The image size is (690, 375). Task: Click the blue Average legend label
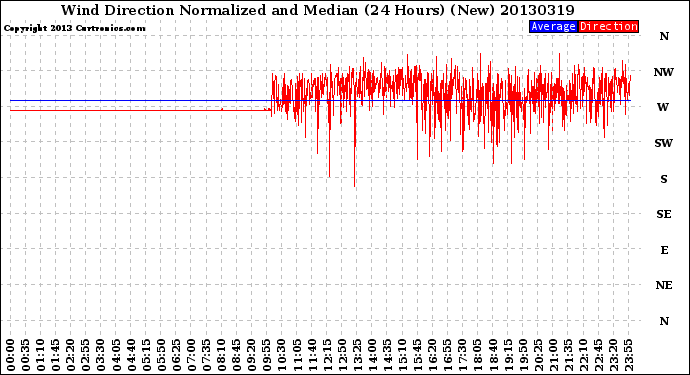[553, 26]
